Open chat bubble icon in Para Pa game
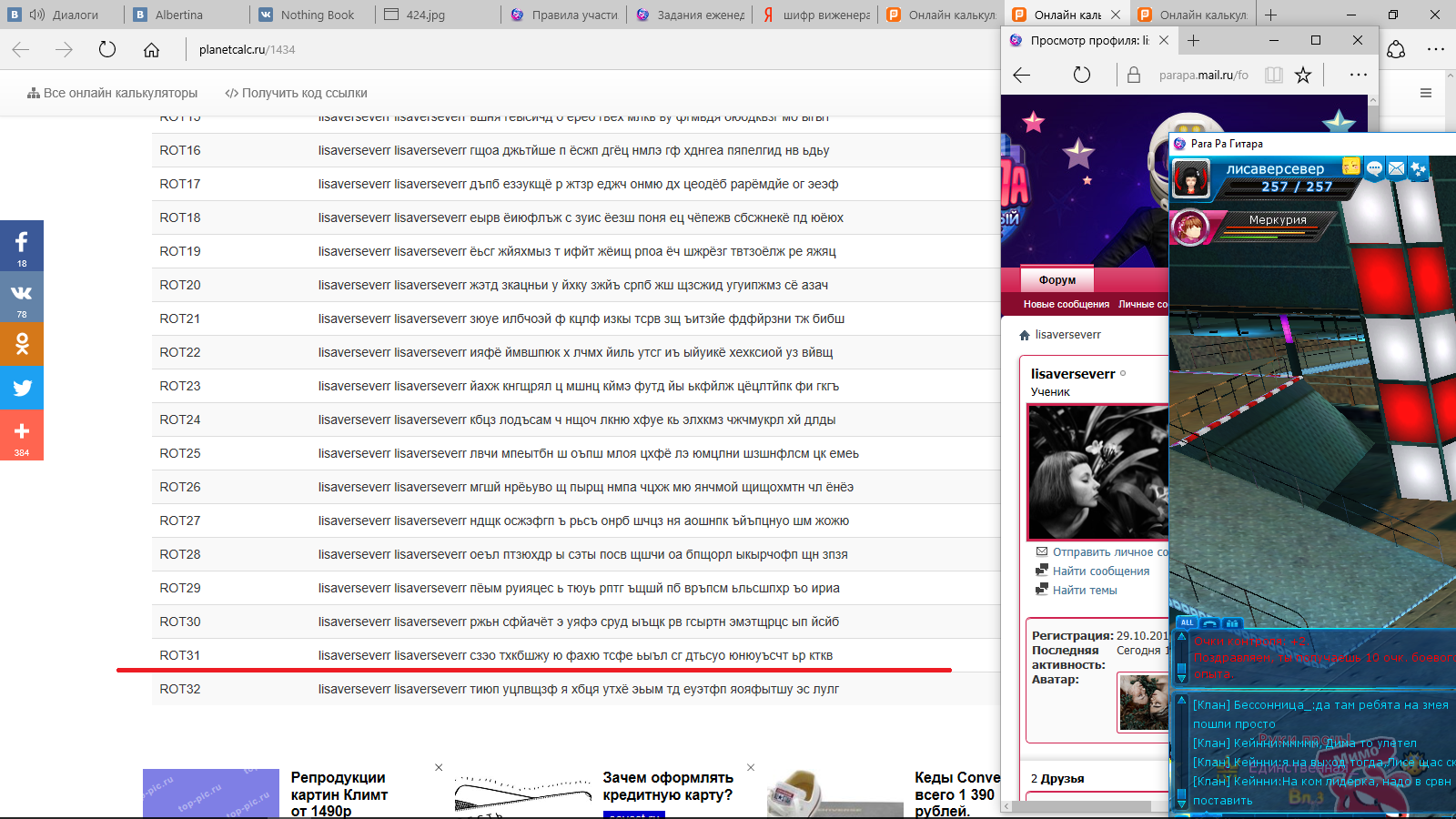This screenshot has width=1456, height=819. (1374, 167)
